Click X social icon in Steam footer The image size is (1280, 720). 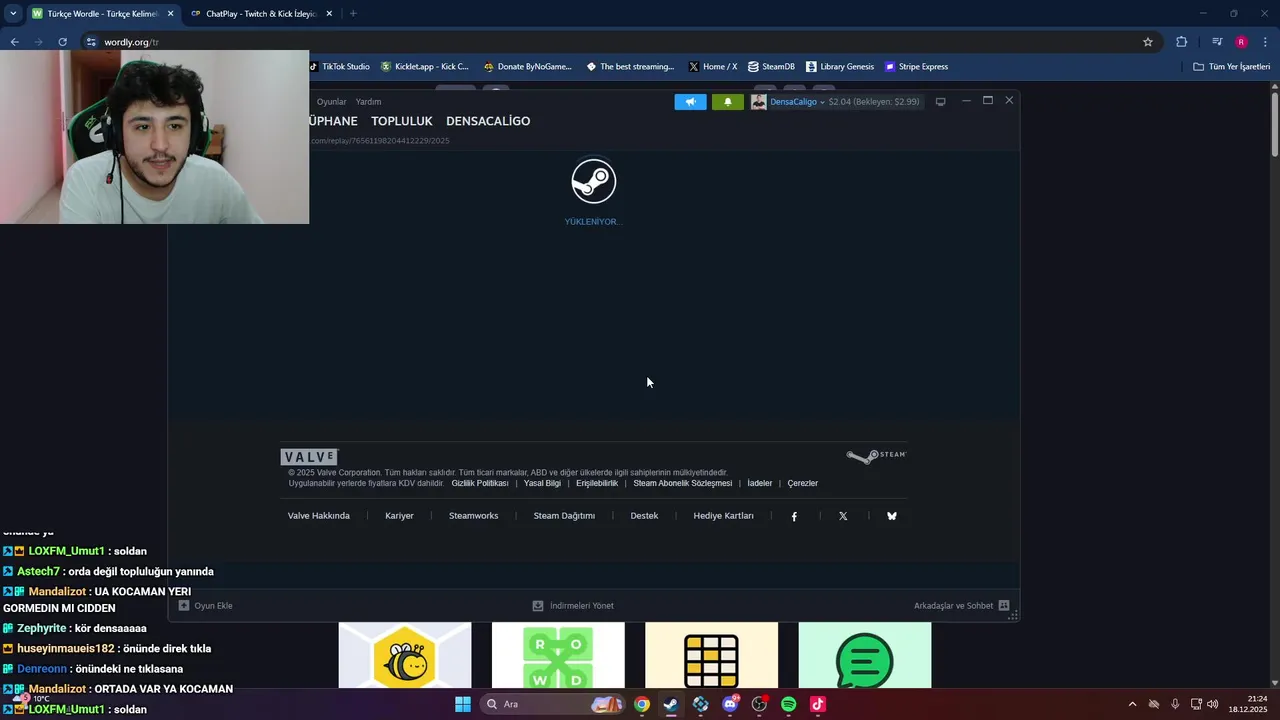843,516
